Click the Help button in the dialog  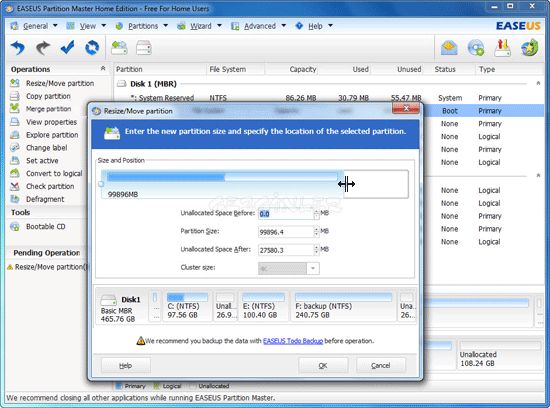coord(126,366)
